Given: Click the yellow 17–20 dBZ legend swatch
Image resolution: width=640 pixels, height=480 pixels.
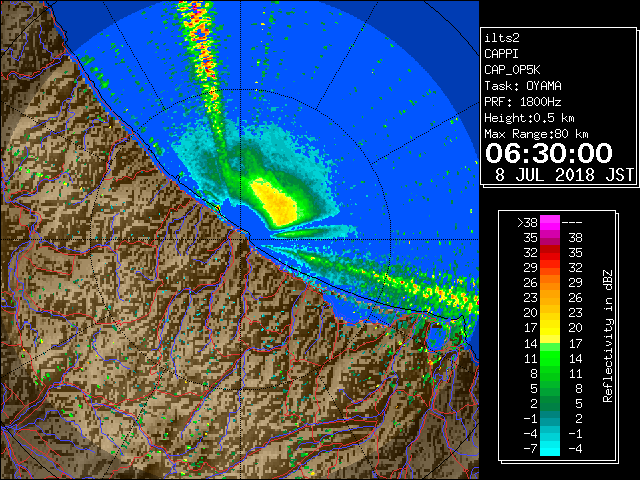Looking at the screenshot, I should click(550, 327).
